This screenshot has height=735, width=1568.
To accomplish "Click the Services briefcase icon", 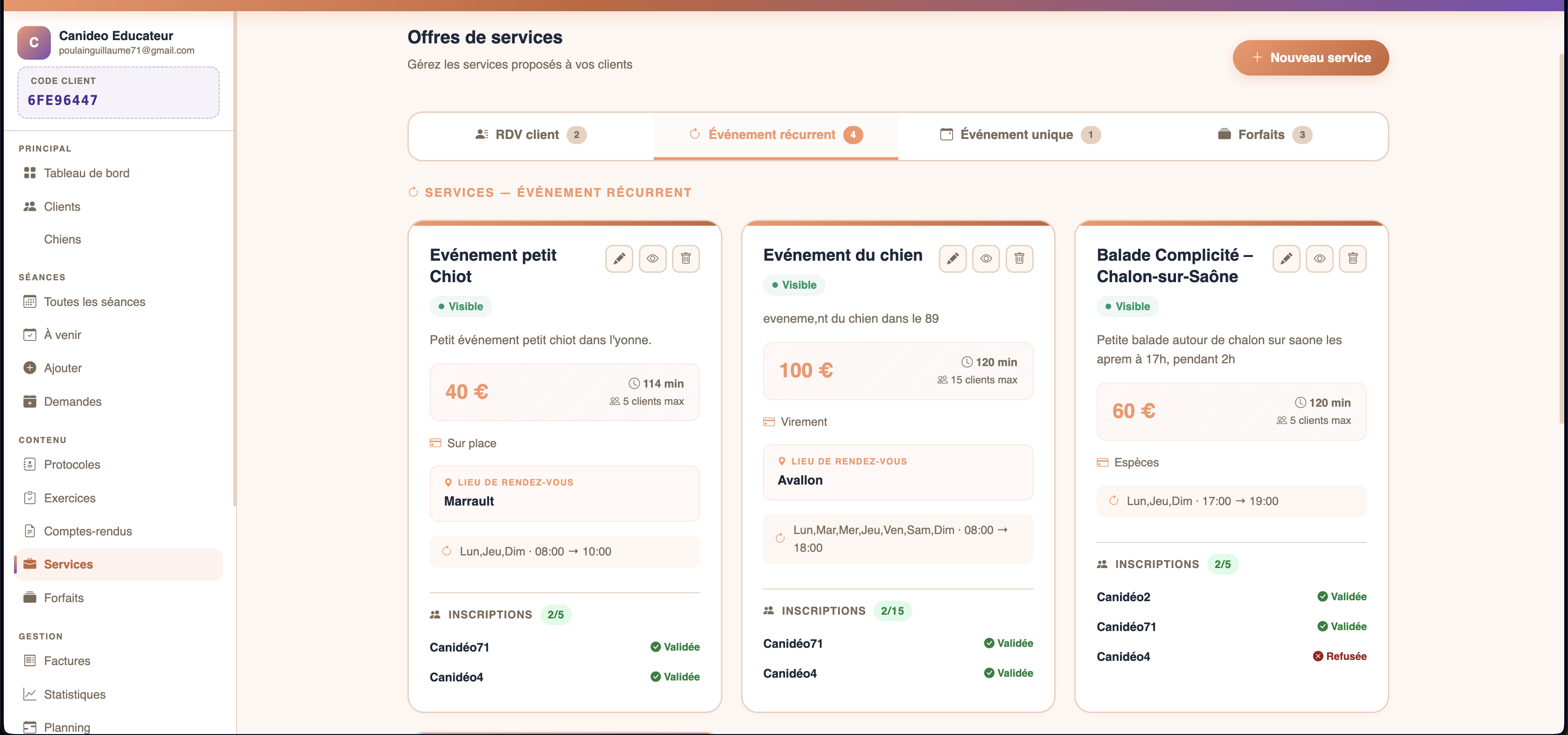I will click(29, 564).
